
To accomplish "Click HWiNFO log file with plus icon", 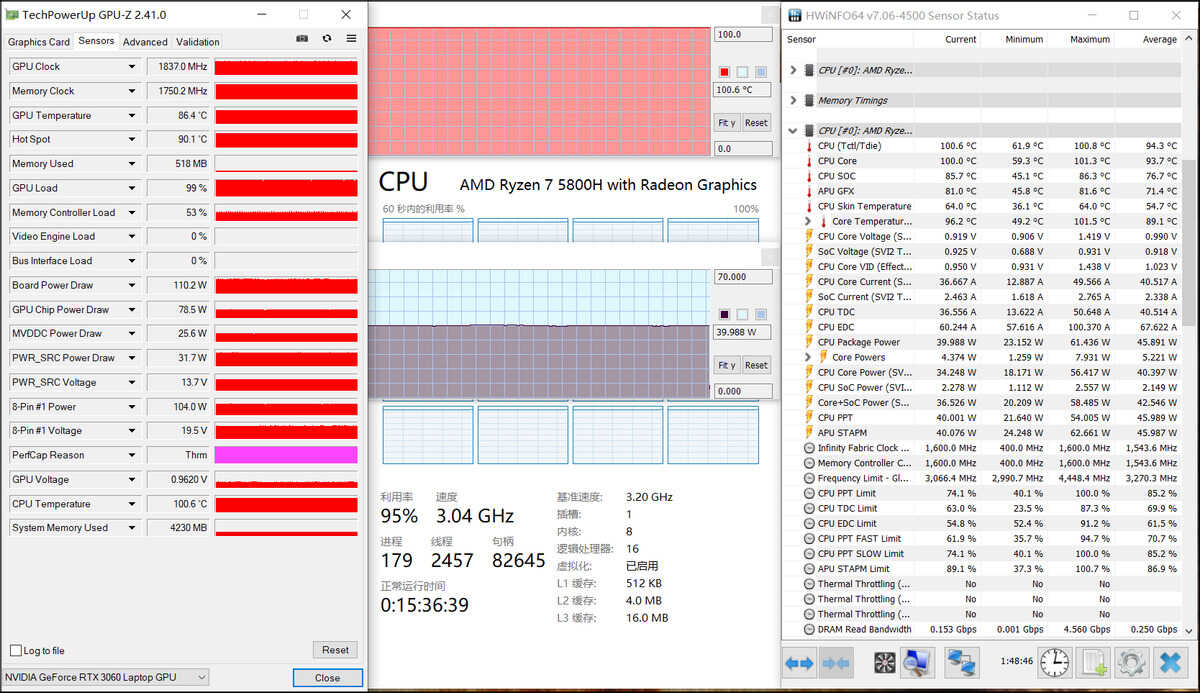I will 1094,662.
